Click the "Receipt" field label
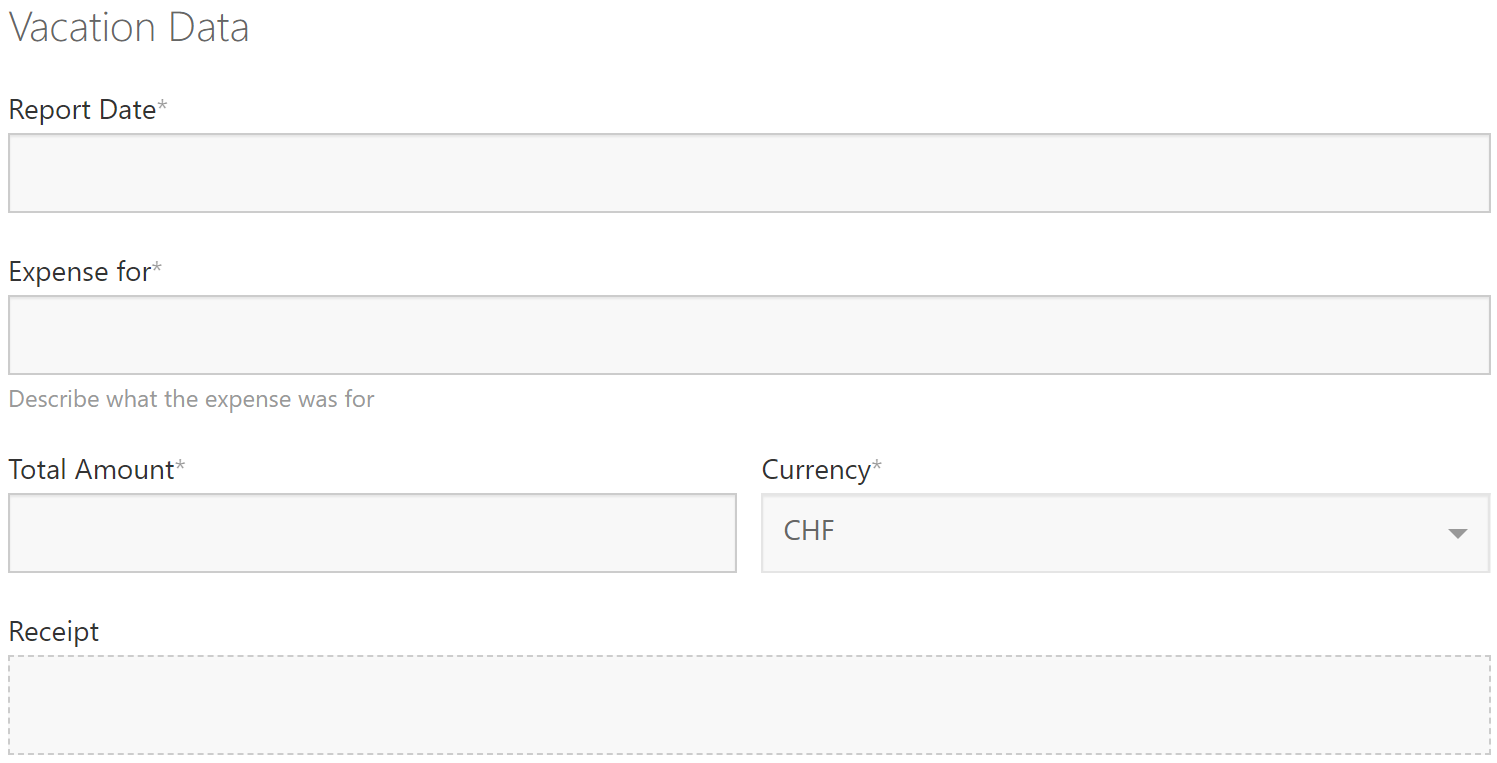The image size is (1497, 763). (x=54, y=632)
